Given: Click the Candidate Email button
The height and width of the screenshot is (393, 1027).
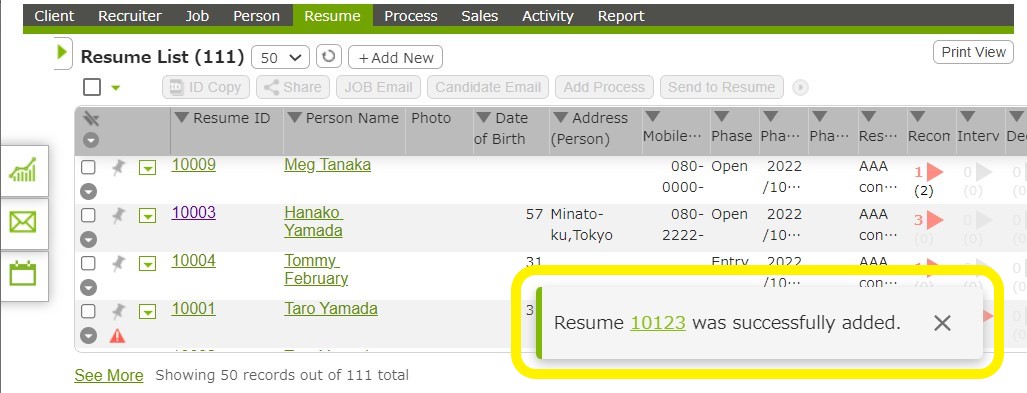Looking at the screenshot, I should click(488, 87).
